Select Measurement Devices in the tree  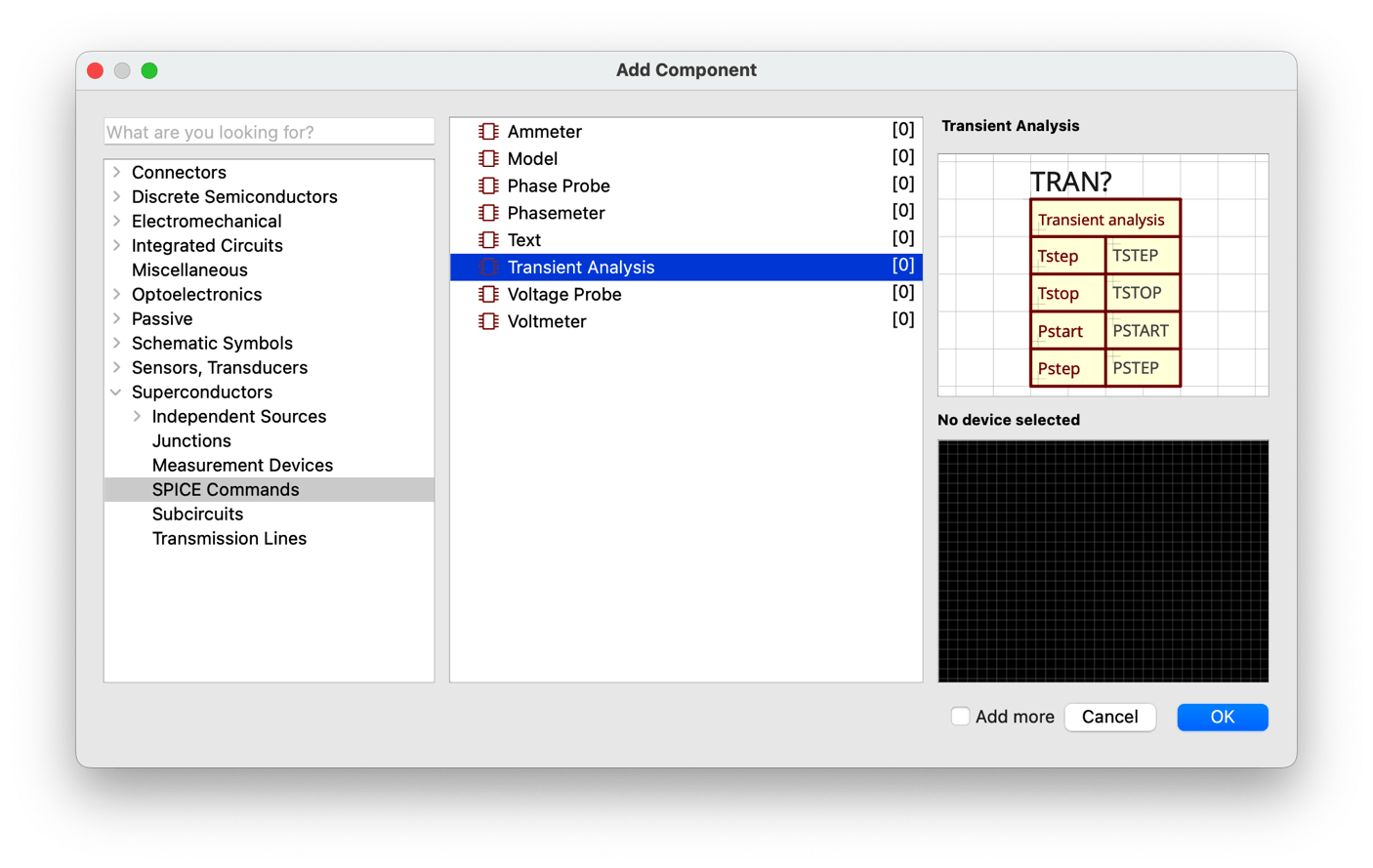[242, 465]
